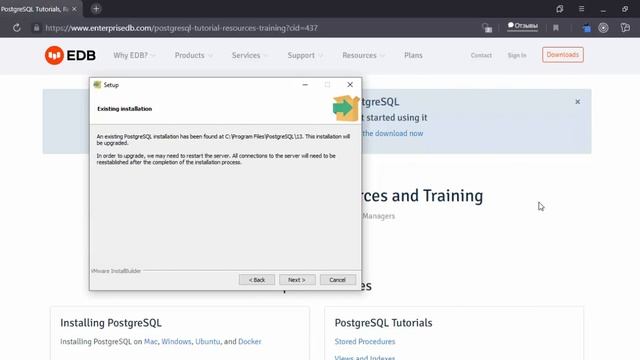Viewport: 640px width, 360px height.
Task: Reload the browser page
Action: coord(17,28)
